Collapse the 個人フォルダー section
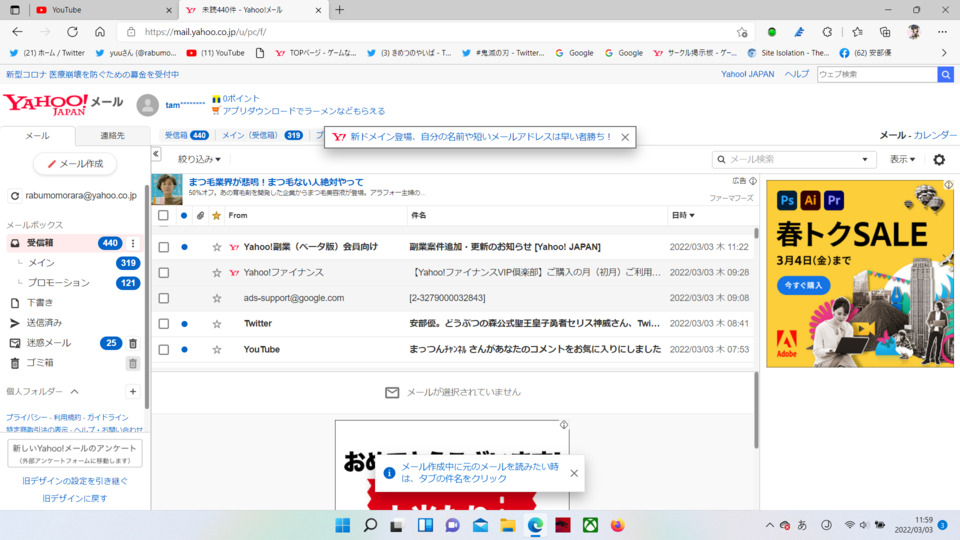Image resolution: width=960 pixels, height=540 pixels. coord(75,391)
